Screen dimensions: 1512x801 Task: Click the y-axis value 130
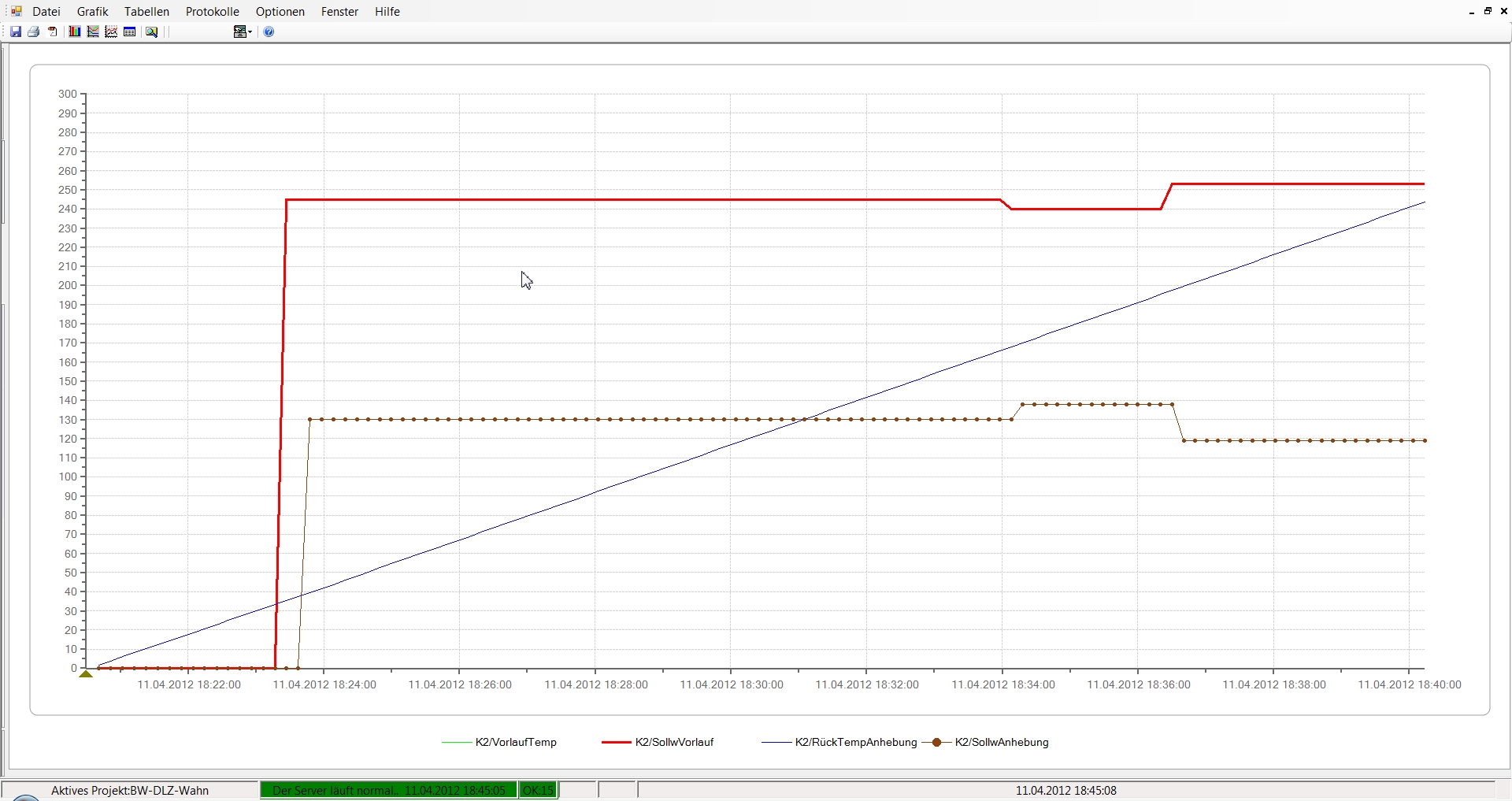tap(68, 420)
